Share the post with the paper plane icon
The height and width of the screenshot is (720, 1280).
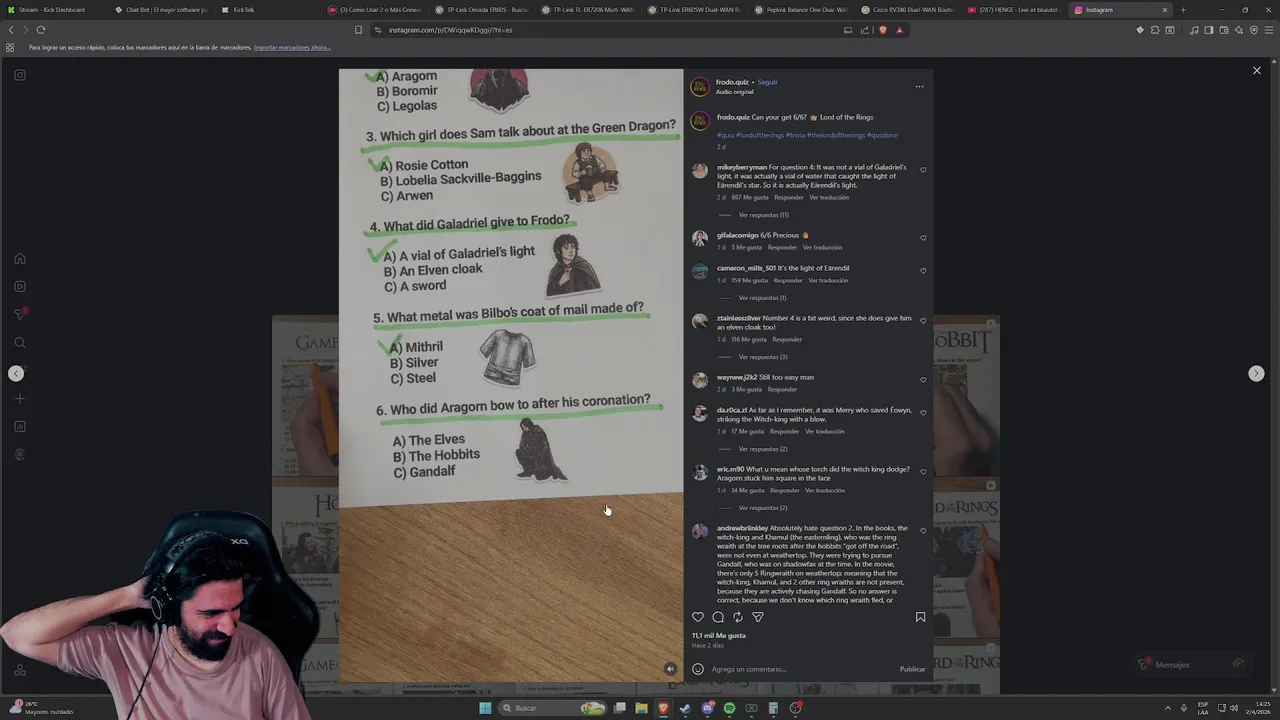[x=758, y=617]
